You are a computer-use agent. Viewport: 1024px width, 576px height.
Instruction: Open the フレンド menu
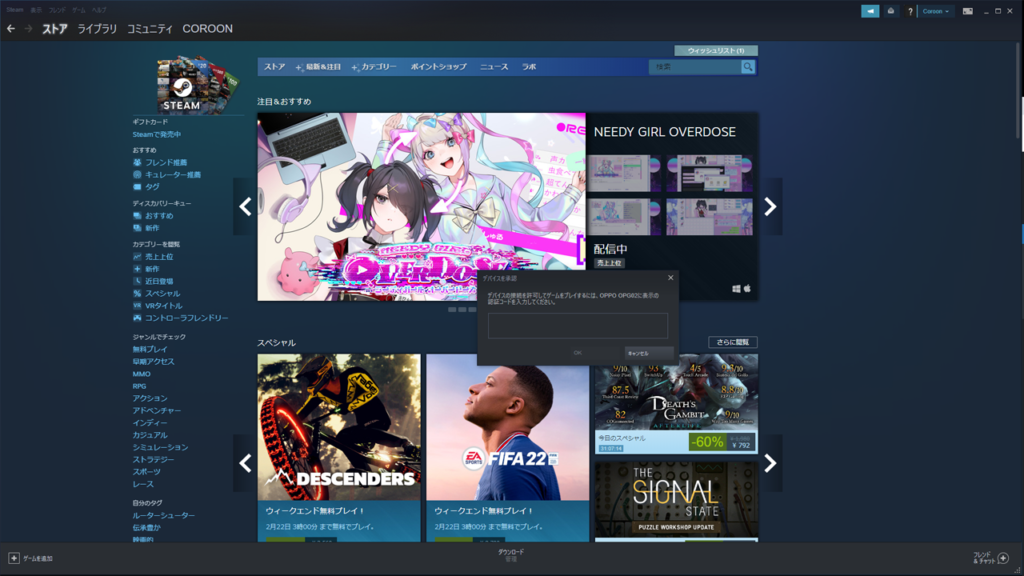point(57,10)
